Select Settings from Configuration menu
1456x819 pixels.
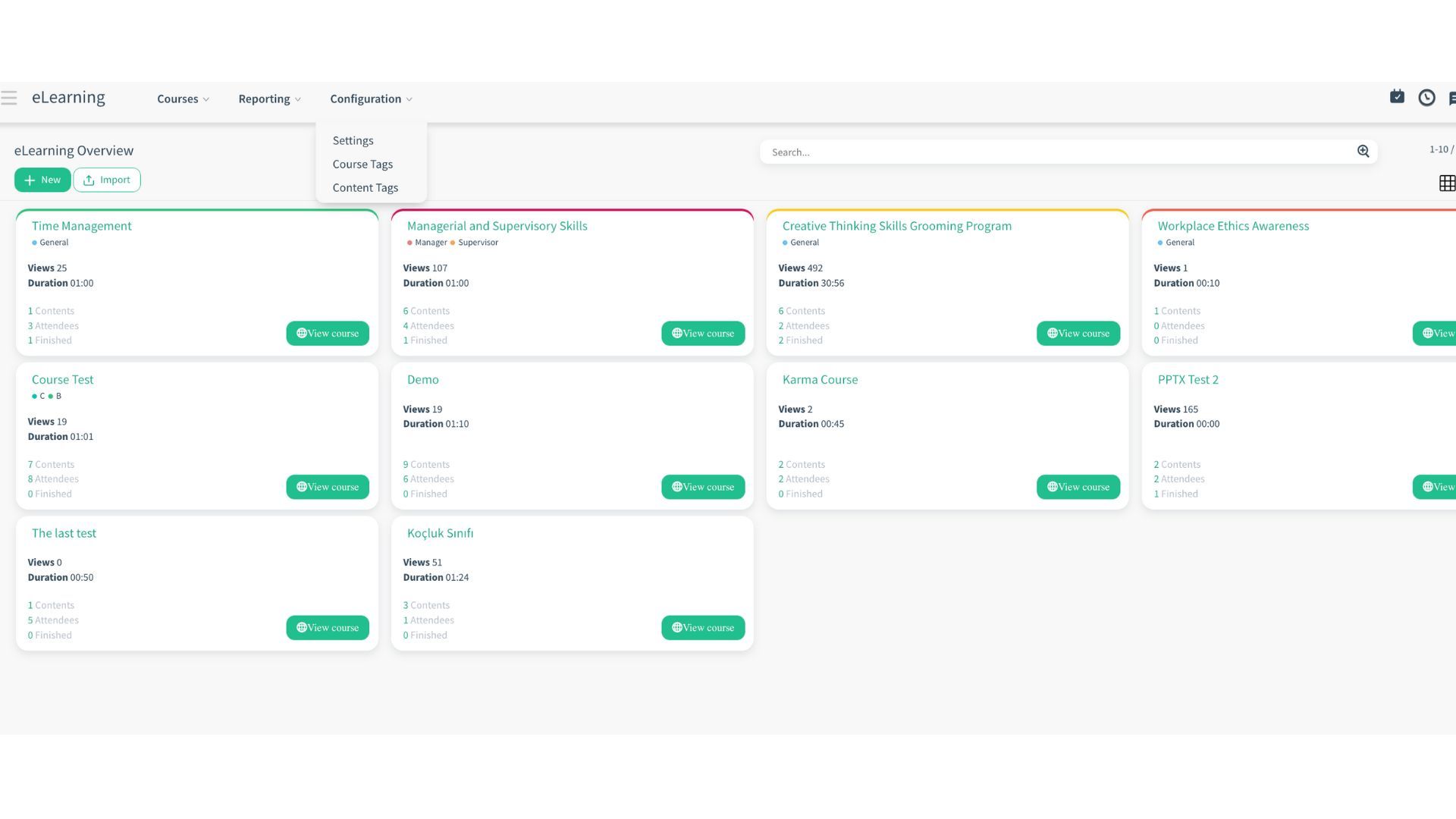coord(352,140)
